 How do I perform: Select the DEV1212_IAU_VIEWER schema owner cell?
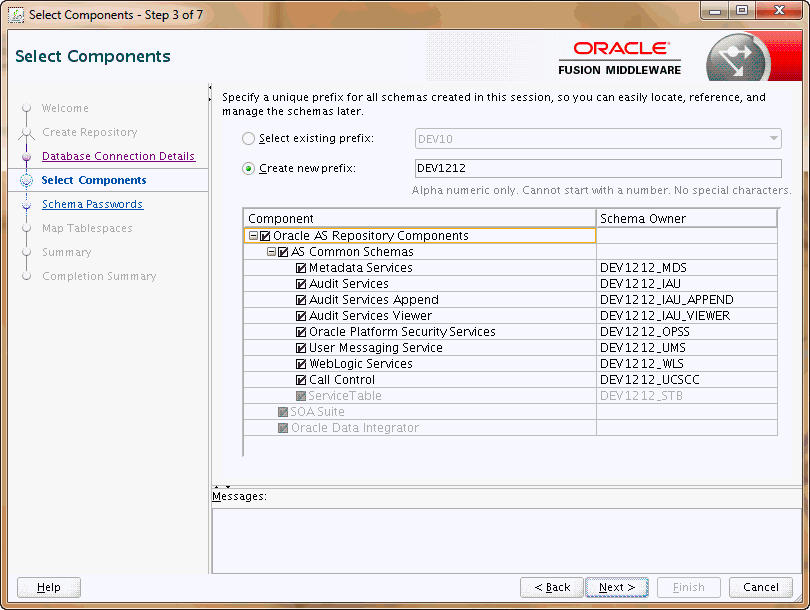[687, 316]
